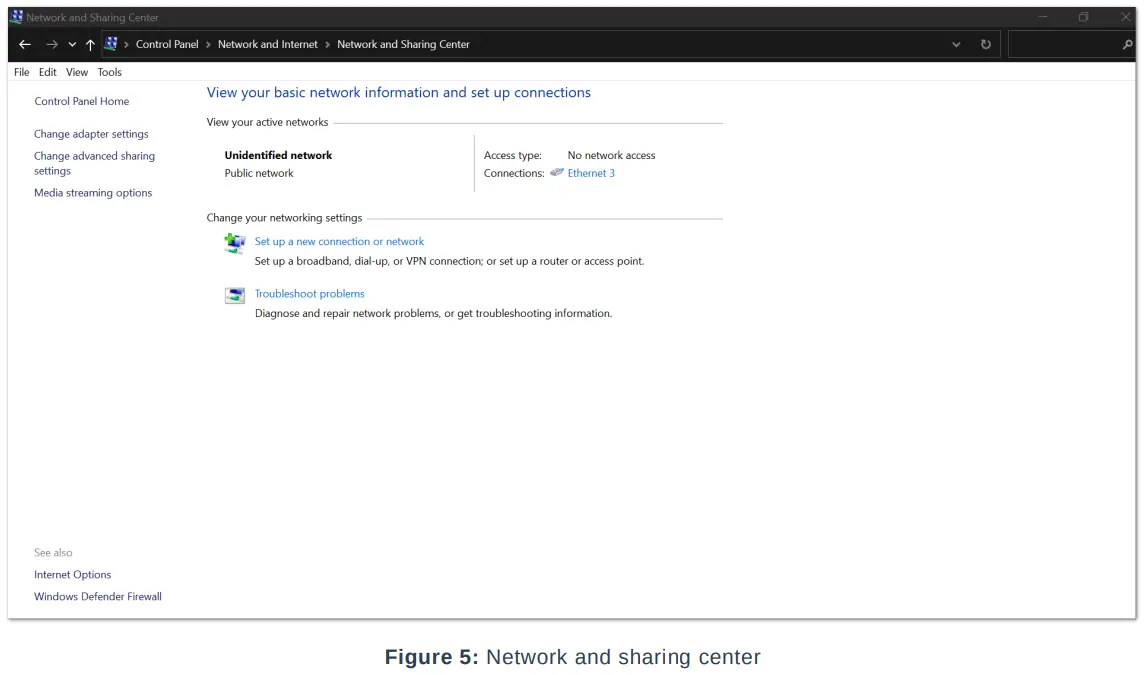Open the recent locations dropdown
Screen dimensions: 1144x675
coord(72,44)
